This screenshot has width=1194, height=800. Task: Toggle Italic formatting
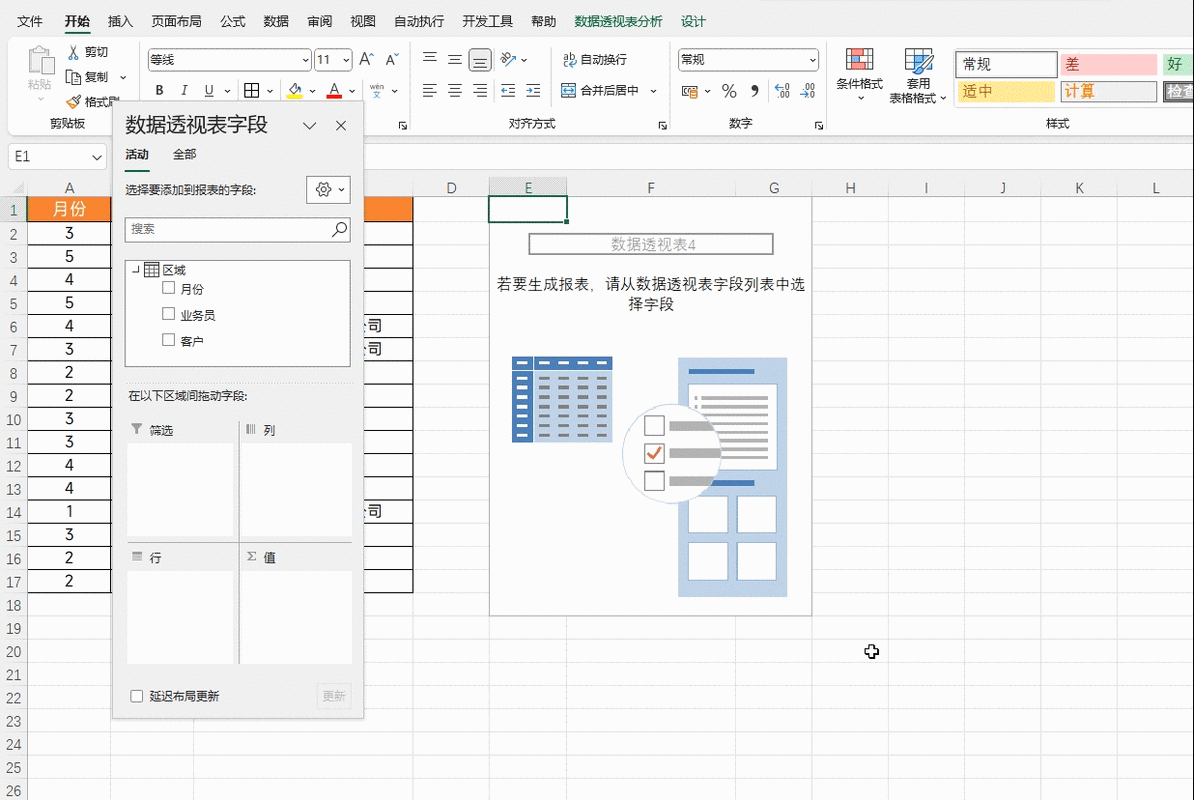pos(184,91)
